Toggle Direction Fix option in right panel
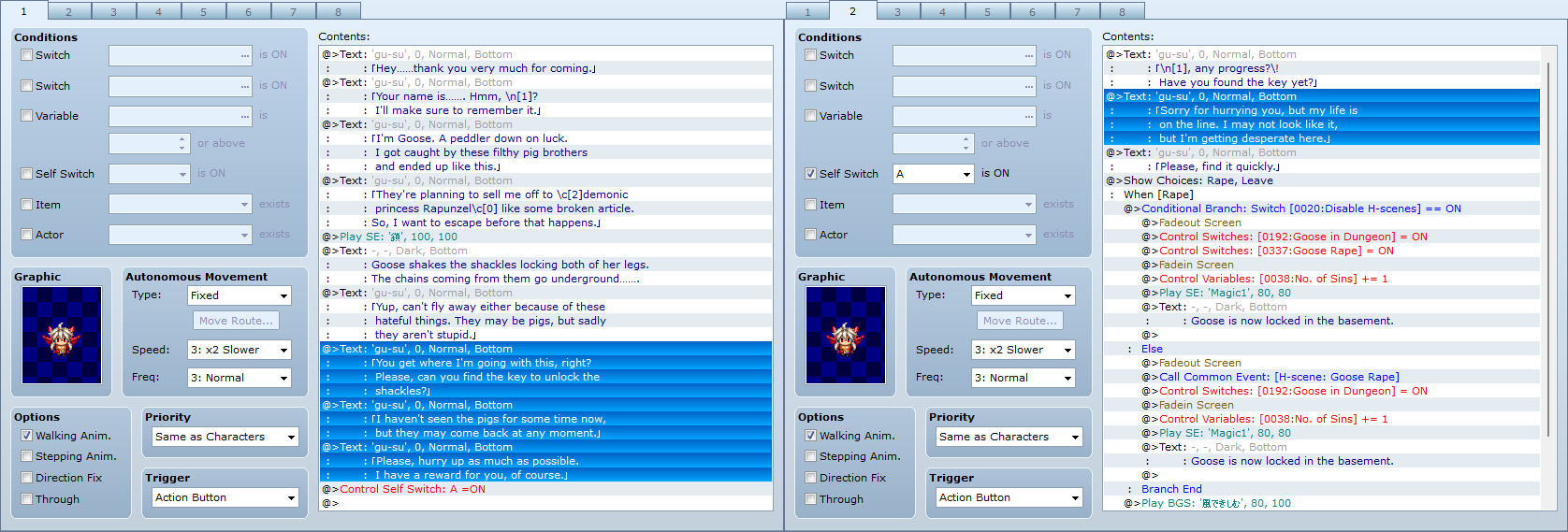 click(811, 478)
